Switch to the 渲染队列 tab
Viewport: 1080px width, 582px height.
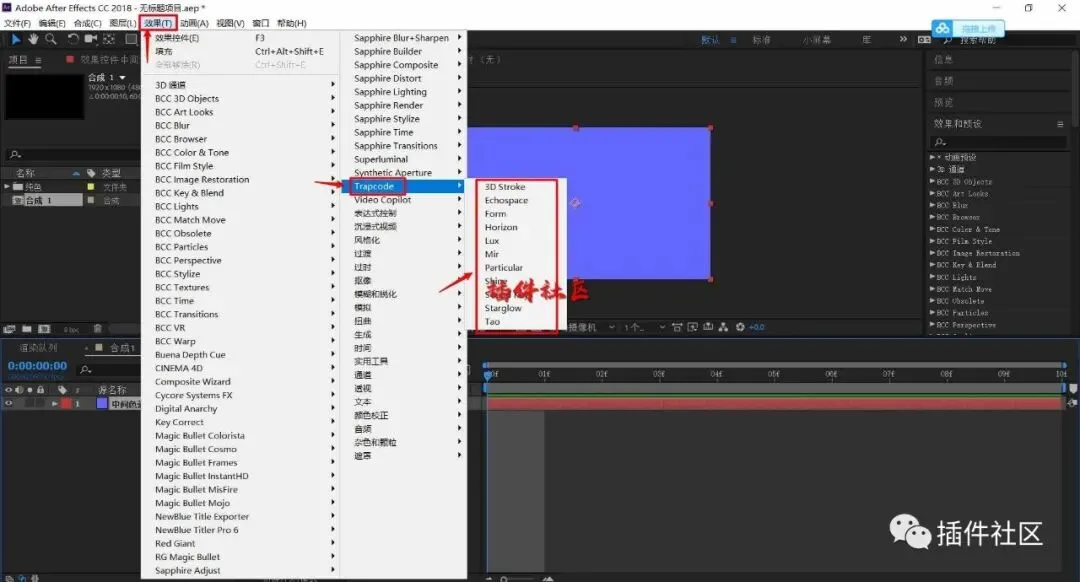click(x=39, y=349)
